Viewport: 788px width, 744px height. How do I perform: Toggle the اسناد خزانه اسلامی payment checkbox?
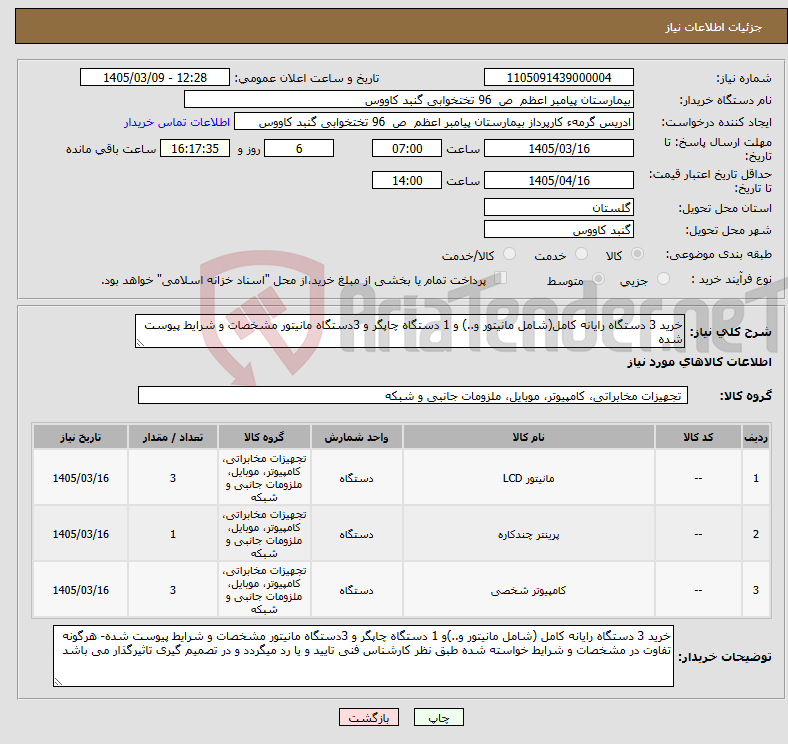pyautogui.click(x=501, y=277)
